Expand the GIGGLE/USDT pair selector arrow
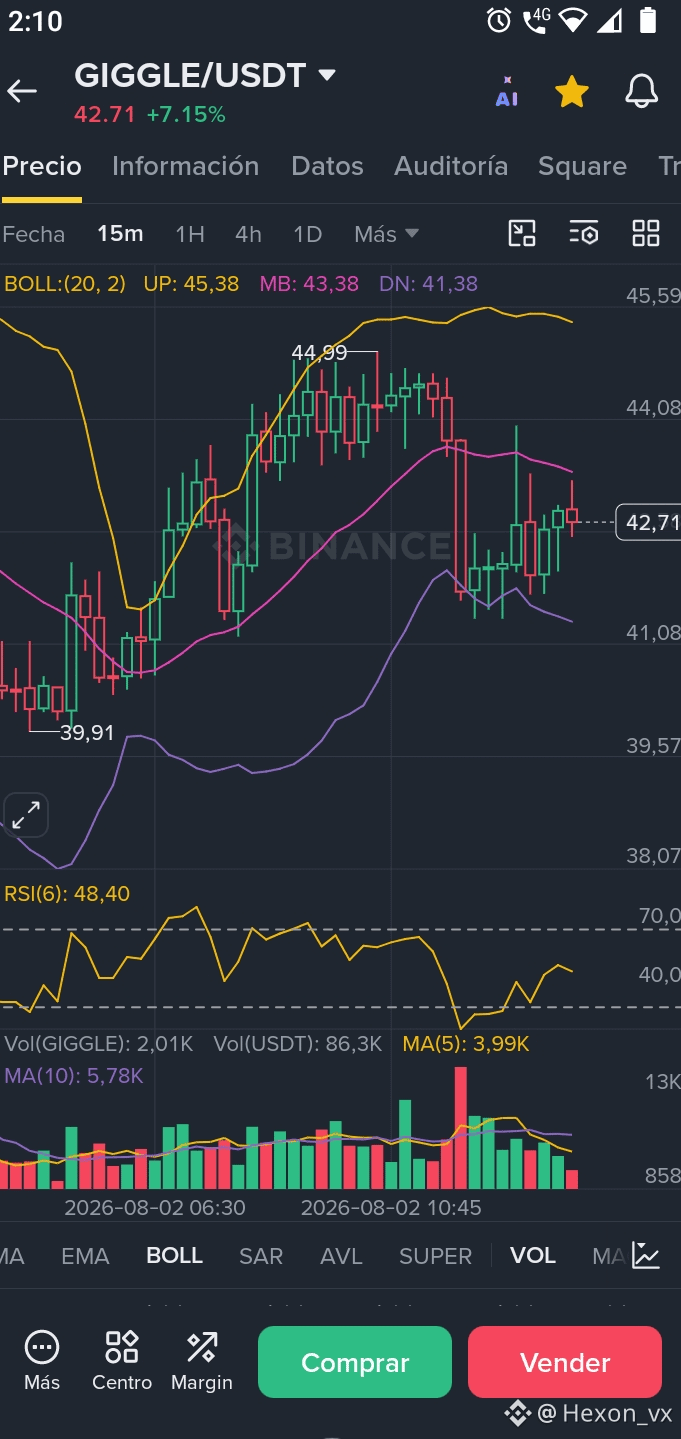This screenshot has height=1439, width=681. (327, 75)
